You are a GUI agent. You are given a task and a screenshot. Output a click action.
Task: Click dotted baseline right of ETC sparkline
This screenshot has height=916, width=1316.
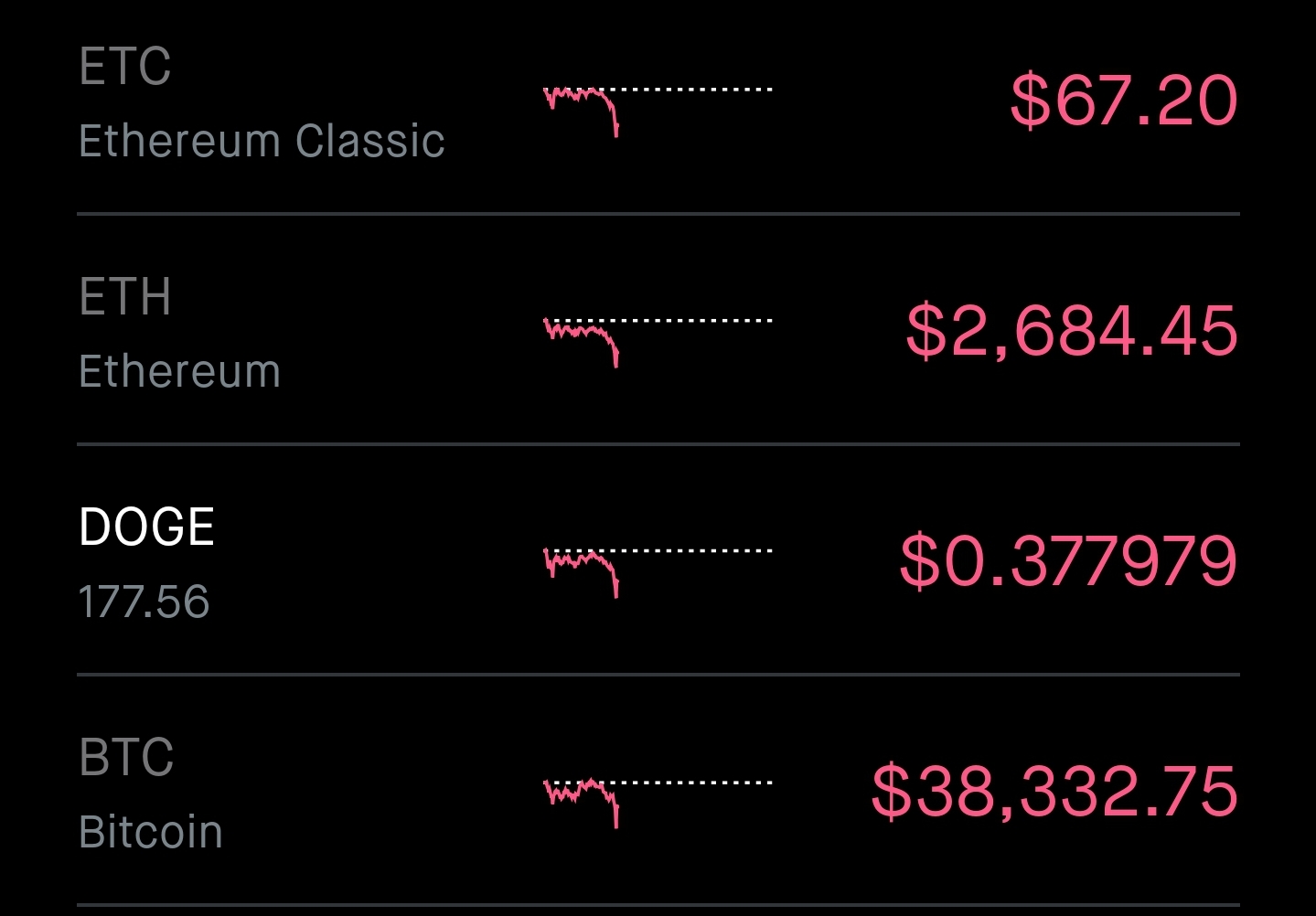tap(695, 90)
